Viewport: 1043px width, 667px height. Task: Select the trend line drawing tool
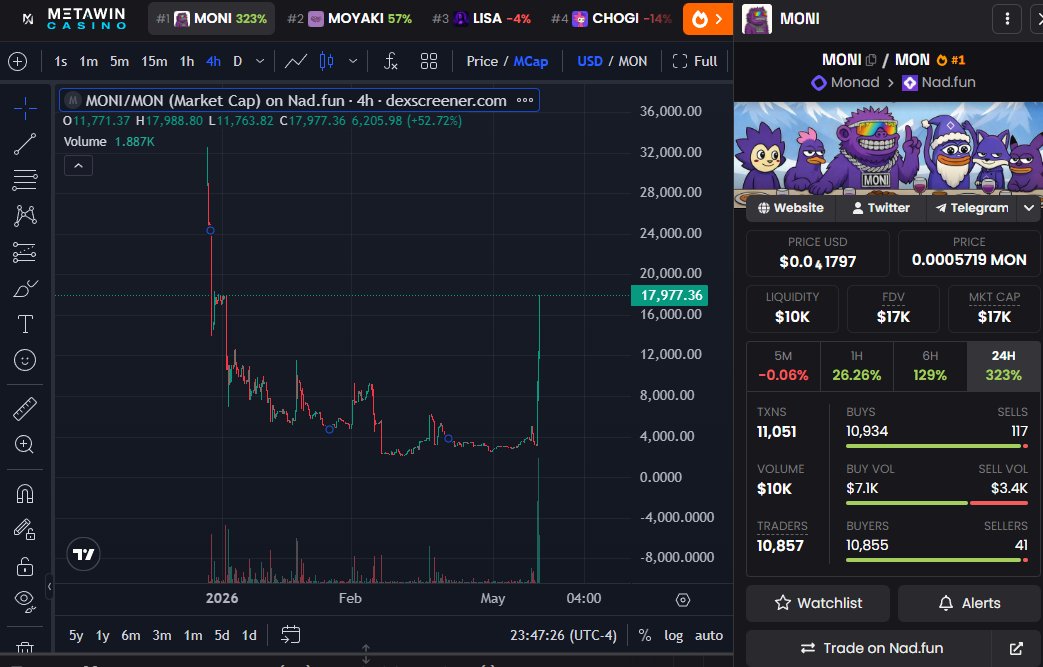coord(25,144)
